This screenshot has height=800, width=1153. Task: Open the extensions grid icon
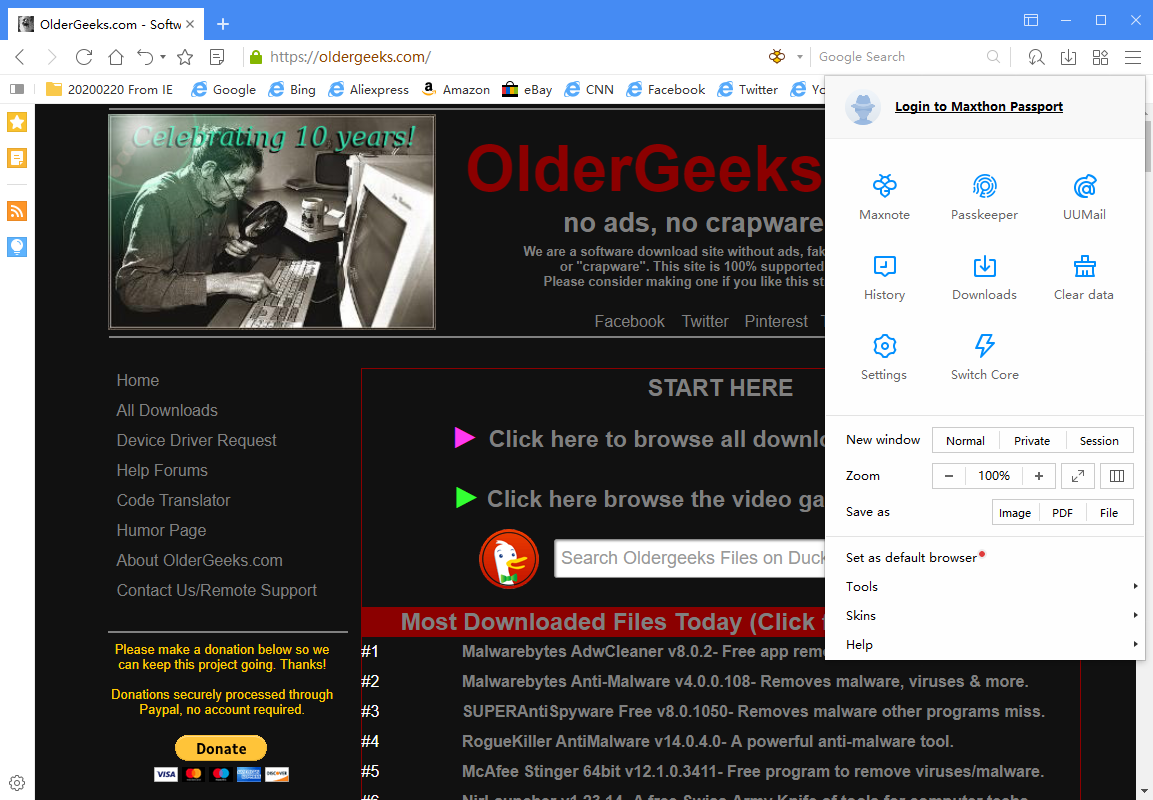(x=1100, y=57)
